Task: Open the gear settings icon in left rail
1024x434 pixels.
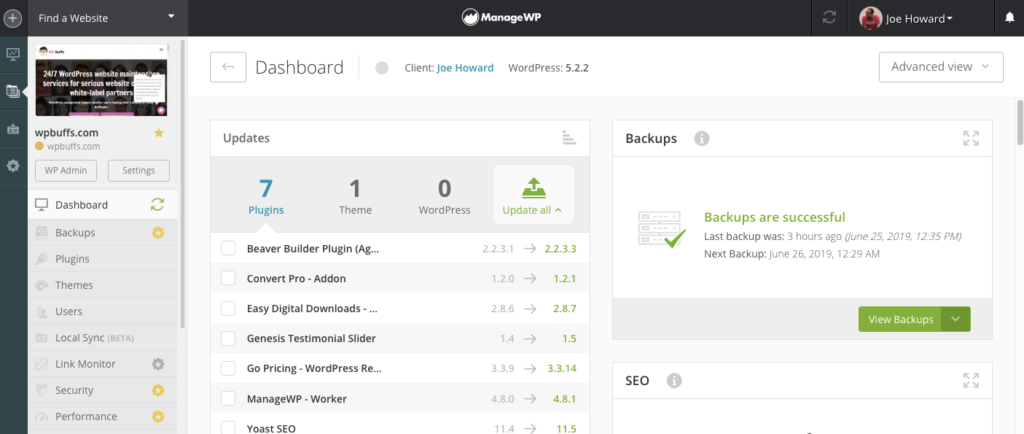Action: coord(13,165)
